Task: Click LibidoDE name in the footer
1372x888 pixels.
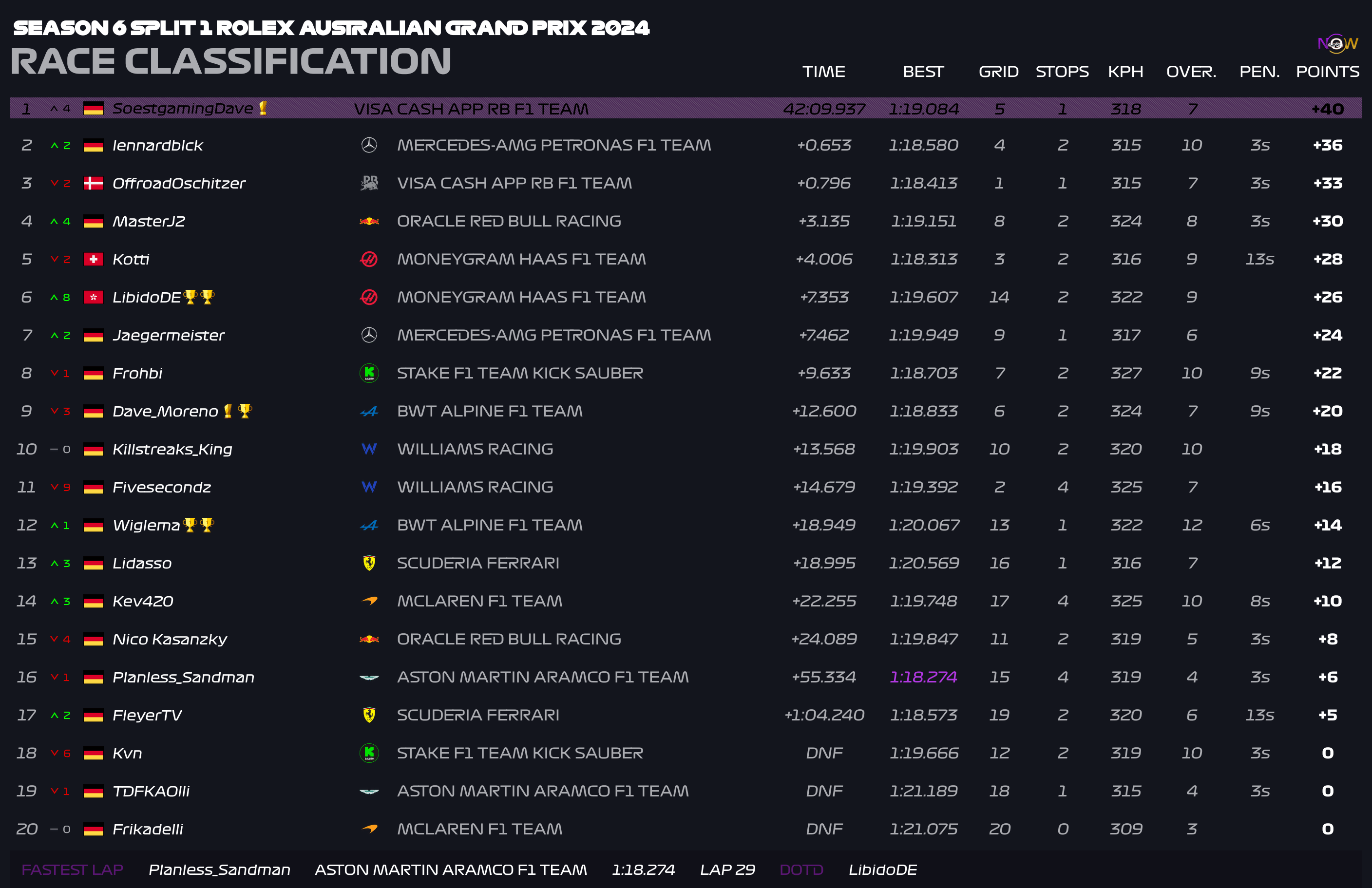Action: (x=882, y=869)
